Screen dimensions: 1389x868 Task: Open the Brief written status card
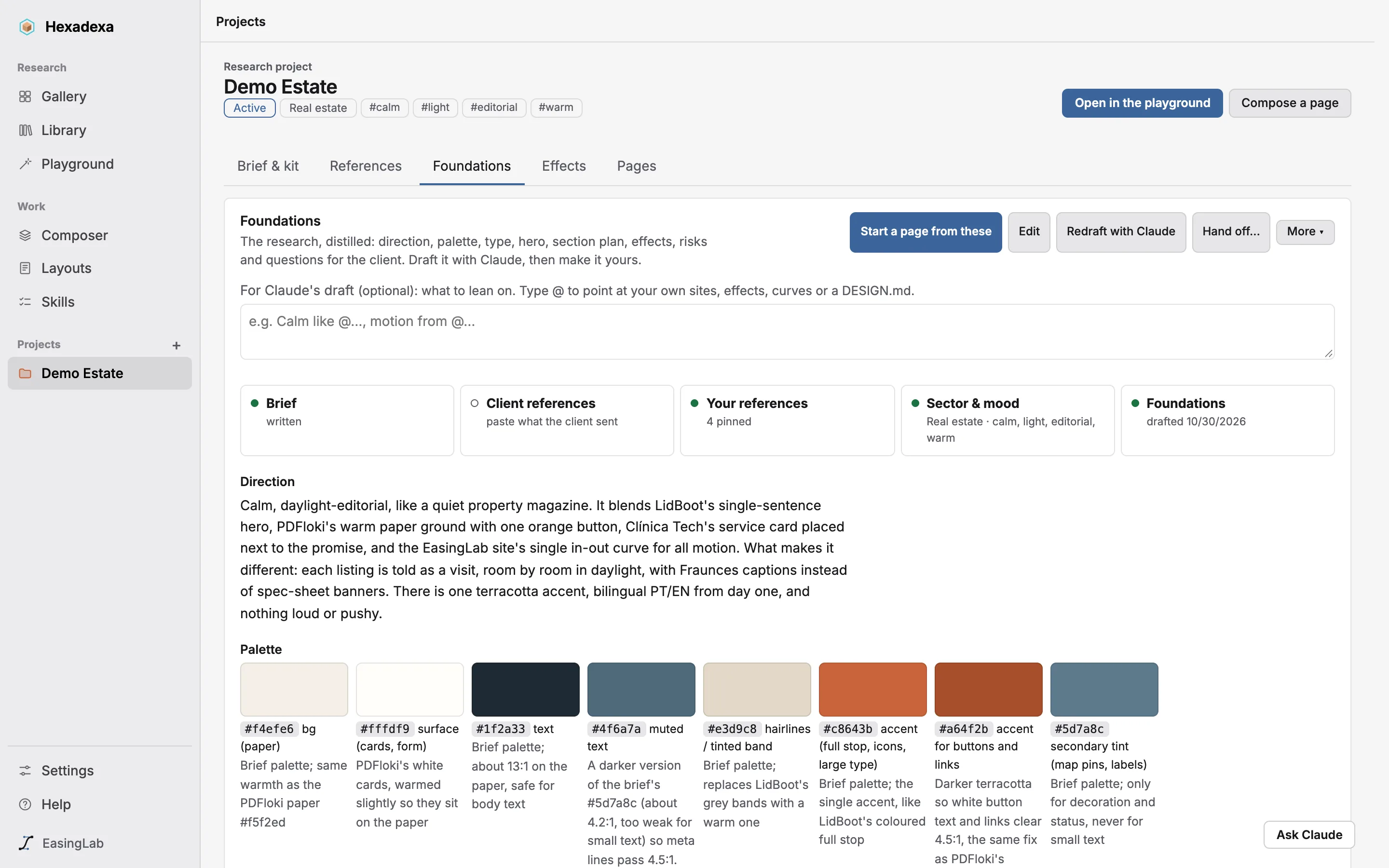pyautogui.click(x=347, y=420)
